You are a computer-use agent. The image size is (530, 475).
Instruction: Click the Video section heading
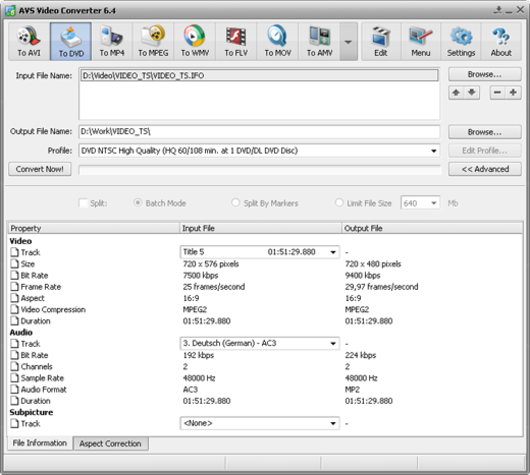tap(21, 241)
